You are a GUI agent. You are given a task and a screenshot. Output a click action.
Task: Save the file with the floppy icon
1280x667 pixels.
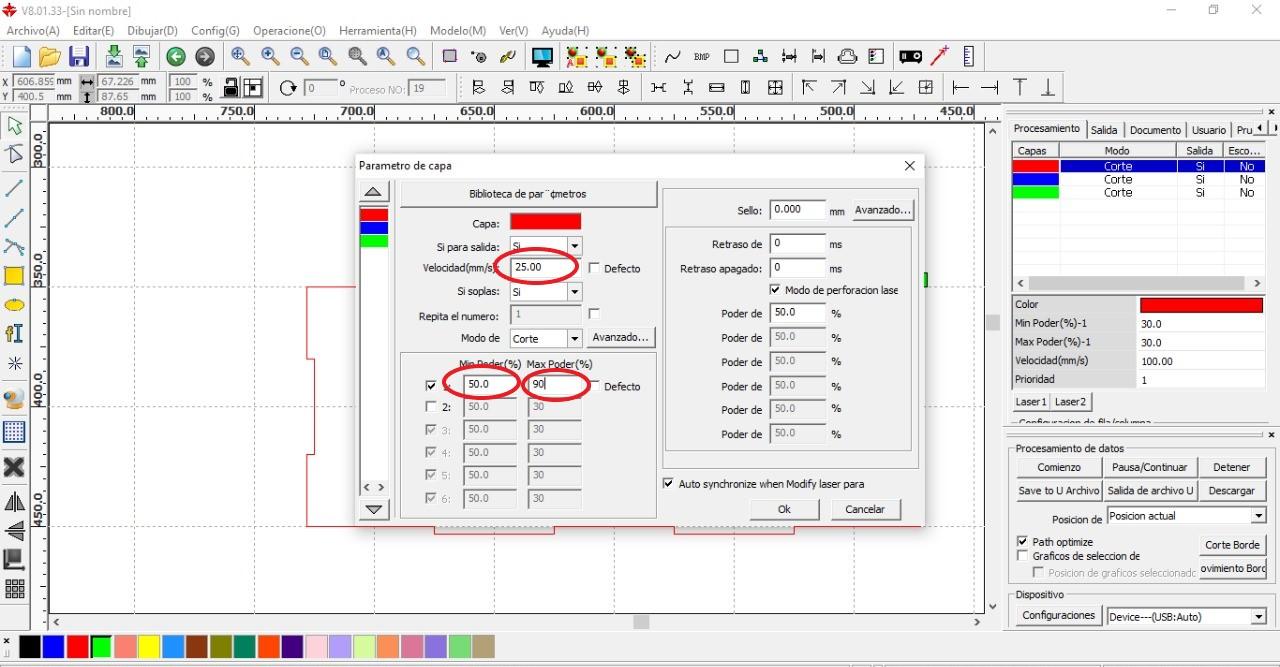click(x=79, y=57)
